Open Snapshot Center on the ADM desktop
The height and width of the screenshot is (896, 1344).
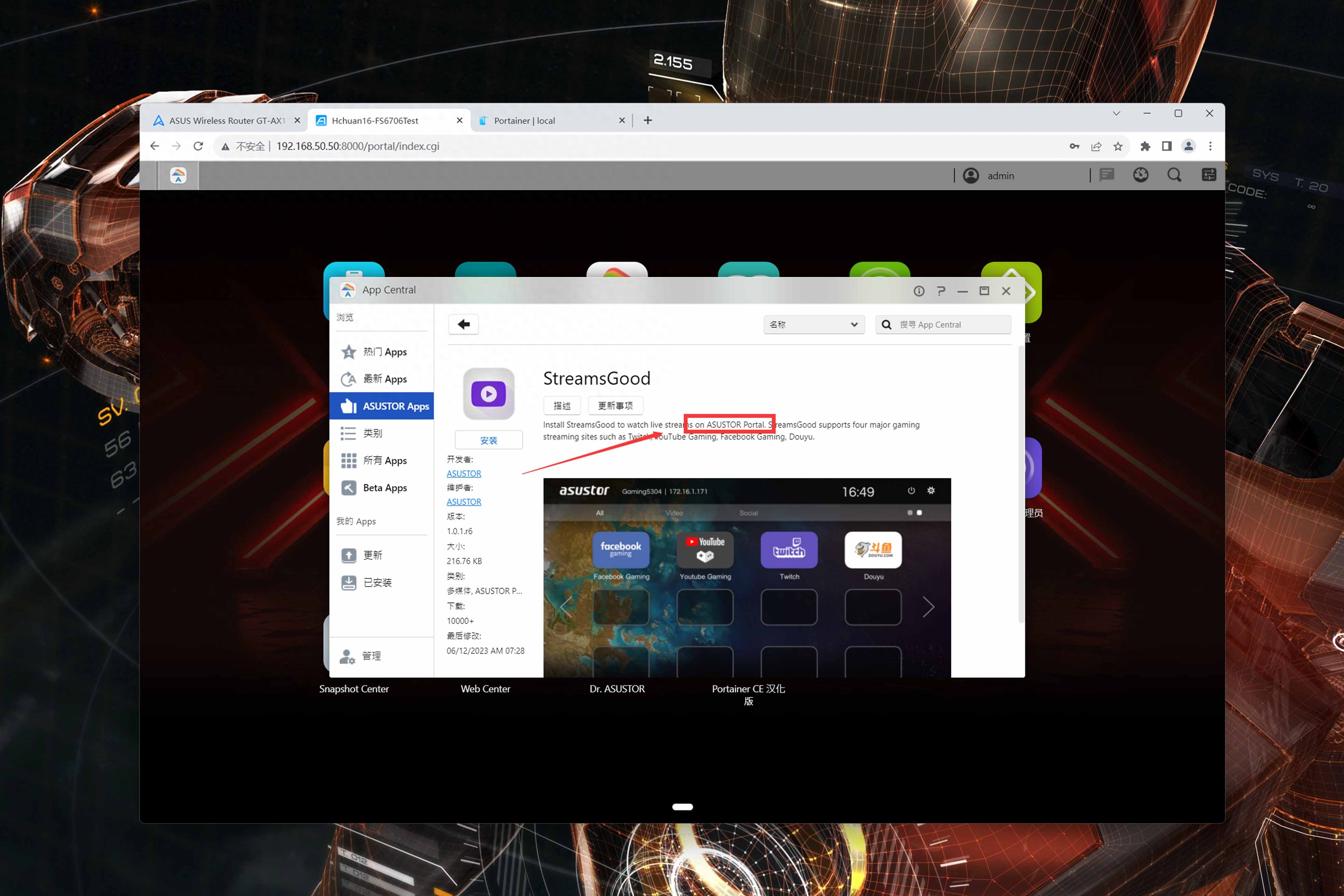pyautogui.click(x=354, y=689)
